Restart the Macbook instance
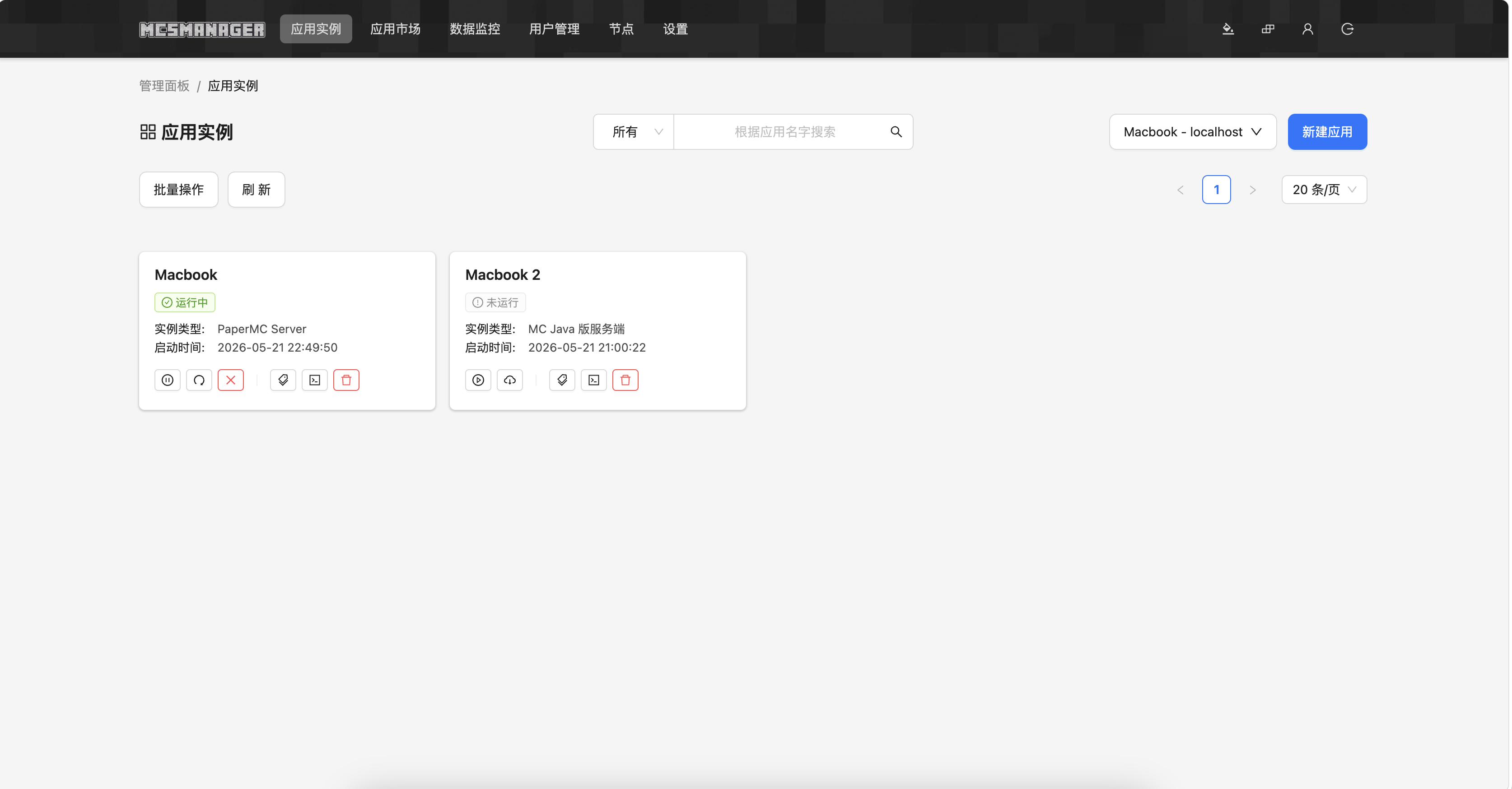1512x789 pixels. tap(199, 380)
